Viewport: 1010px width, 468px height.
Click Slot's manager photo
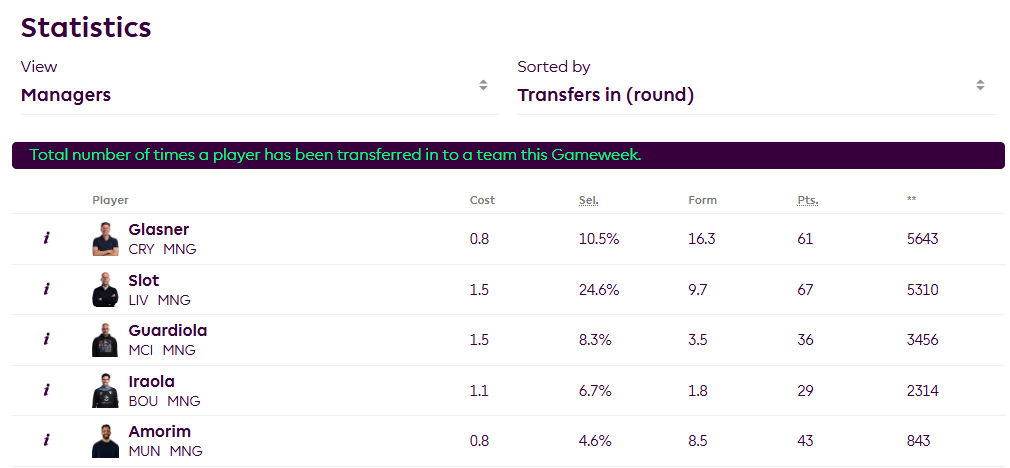click(x=105, y=290)
